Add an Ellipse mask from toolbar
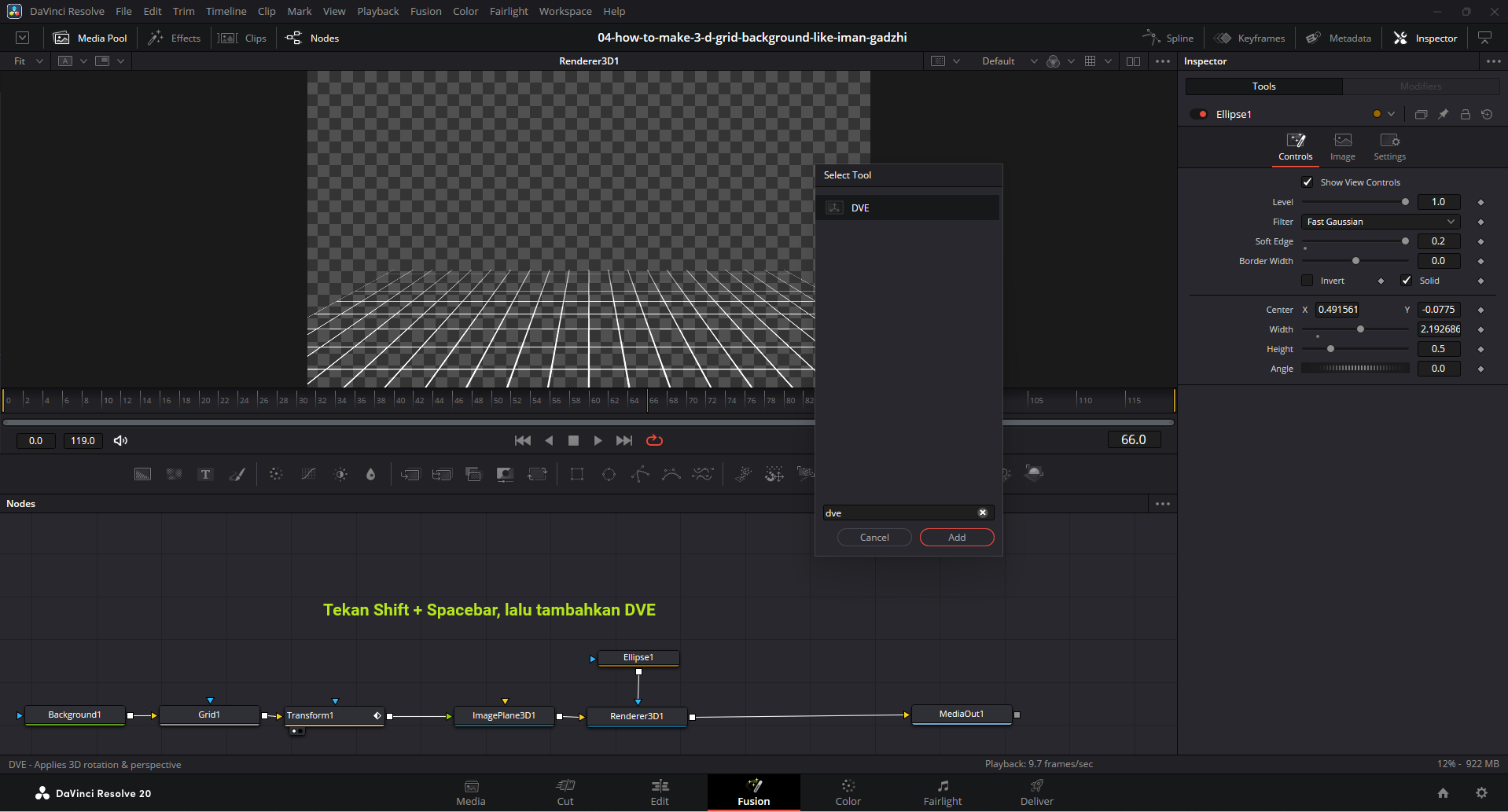1508x812 pixels. (609, 474)
